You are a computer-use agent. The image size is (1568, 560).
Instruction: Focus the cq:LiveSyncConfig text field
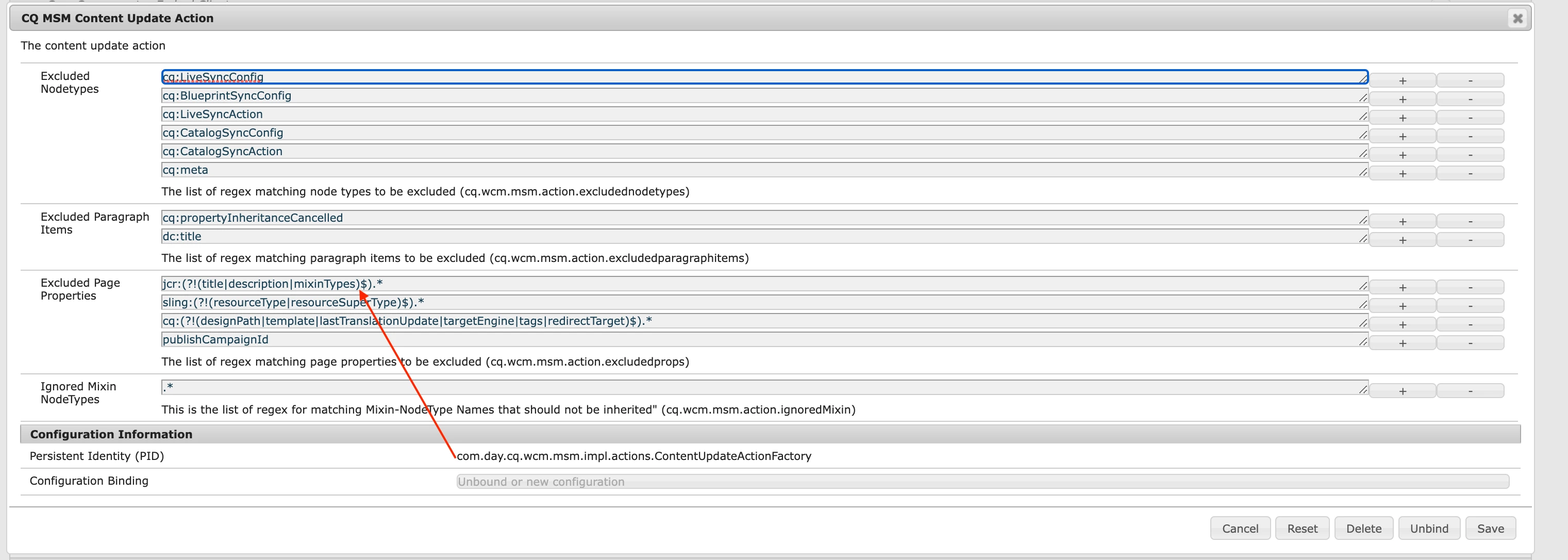(764, 77)
